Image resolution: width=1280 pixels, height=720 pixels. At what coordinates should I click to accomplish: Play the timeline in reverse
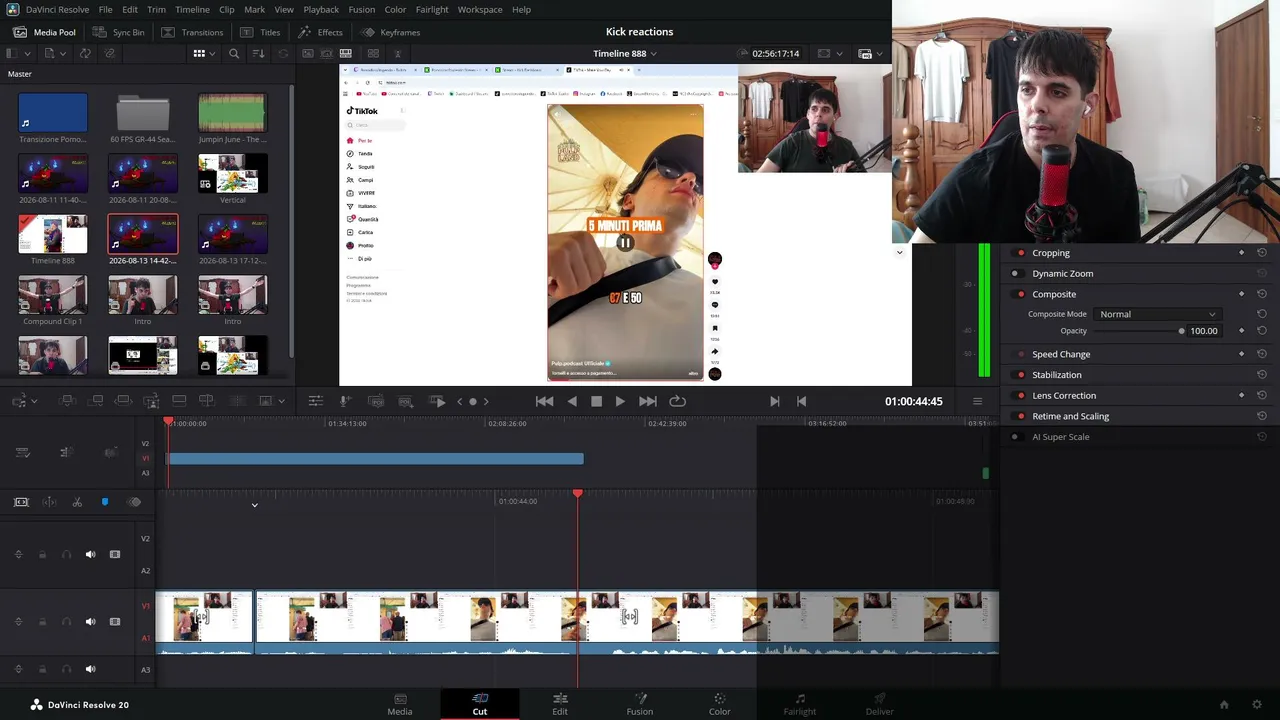click(572, 401)
